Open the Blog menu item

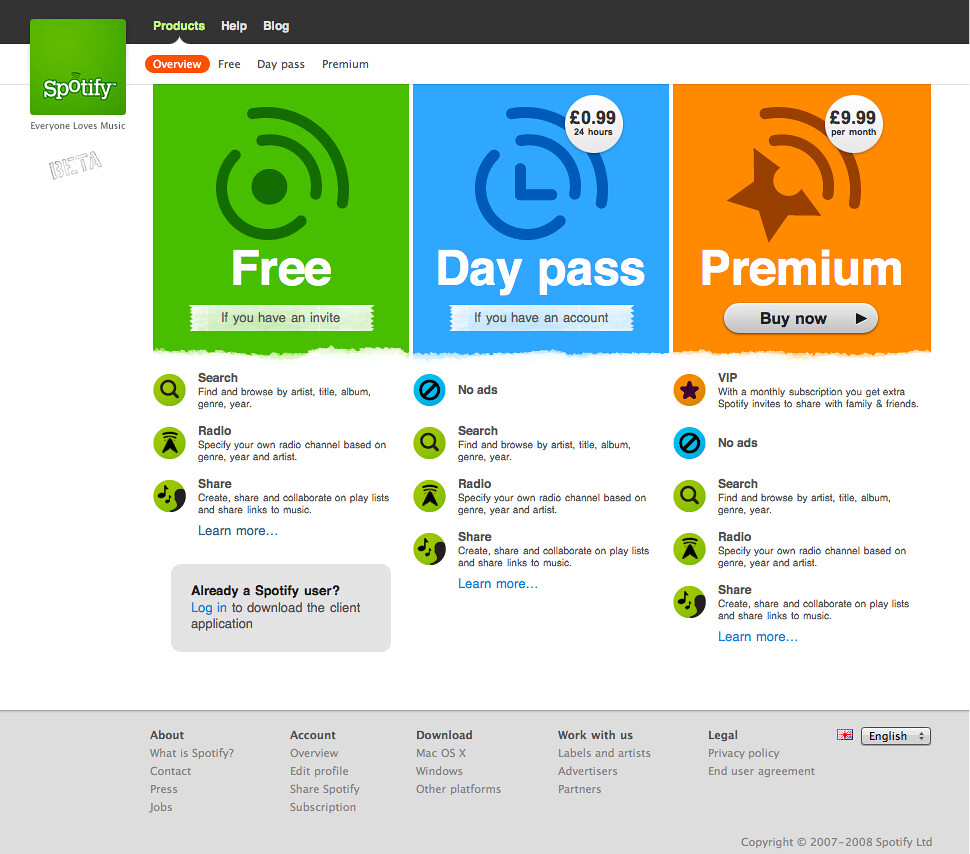click(276, 26)
